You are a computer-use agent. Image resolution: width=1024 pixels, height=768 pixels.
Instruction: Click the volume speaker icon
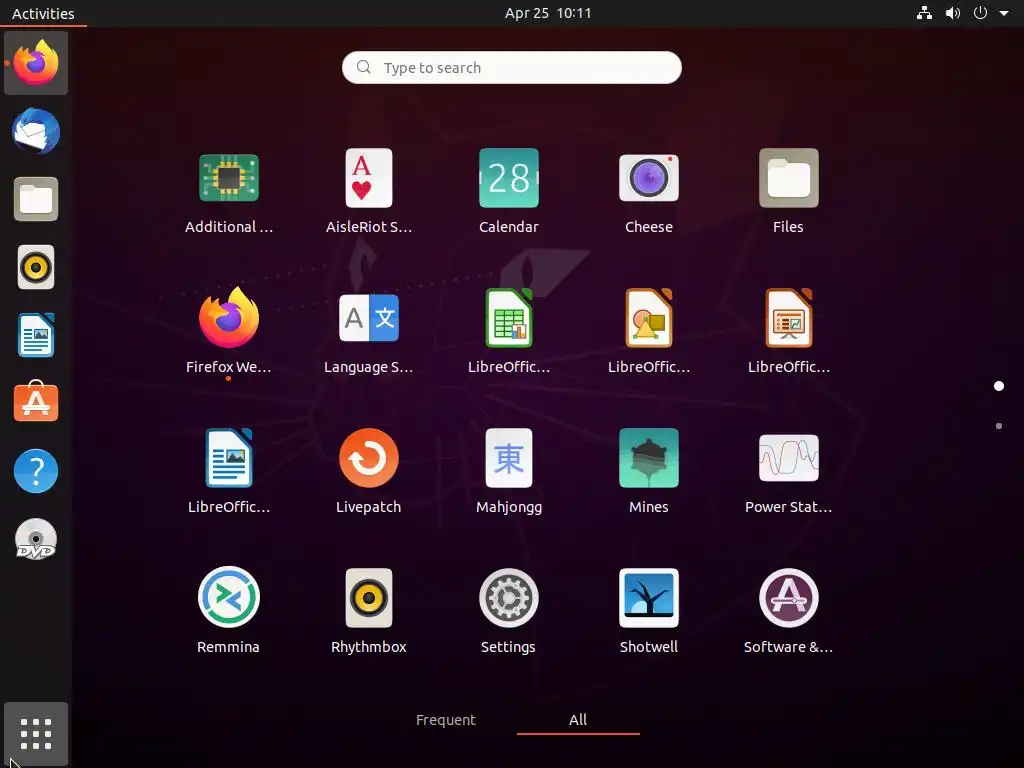tap(953, 13)
